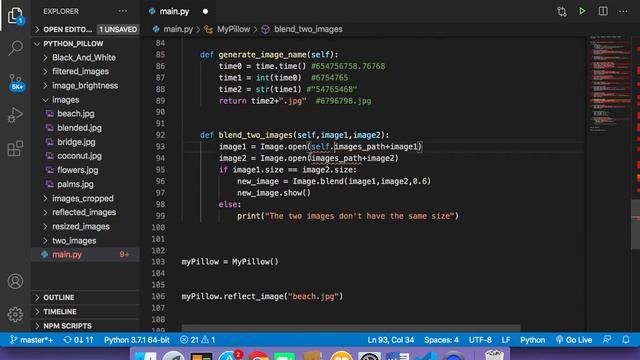Expand the filtered_images folder
The width and height of the screenshot is (640, 360).
pos(86,71)
